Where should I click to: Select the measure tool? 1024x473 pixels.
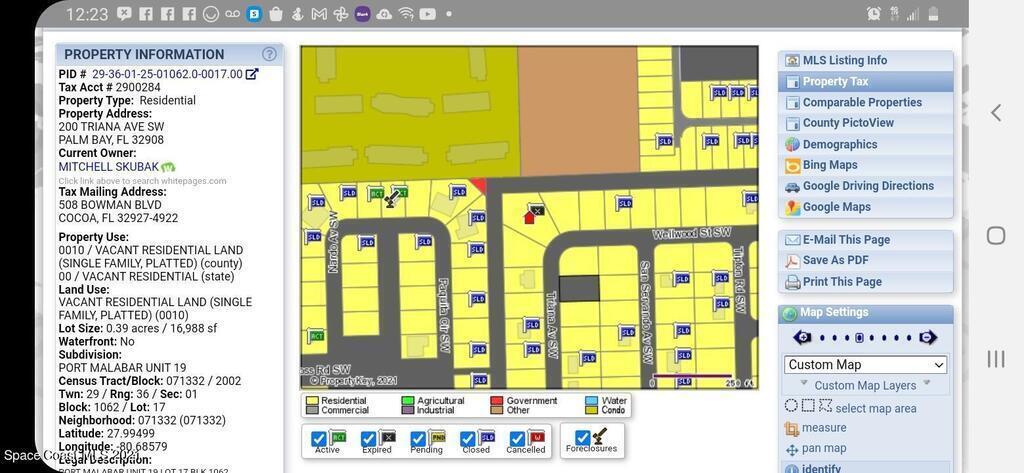pyautogui.click(x=822, y=428)
